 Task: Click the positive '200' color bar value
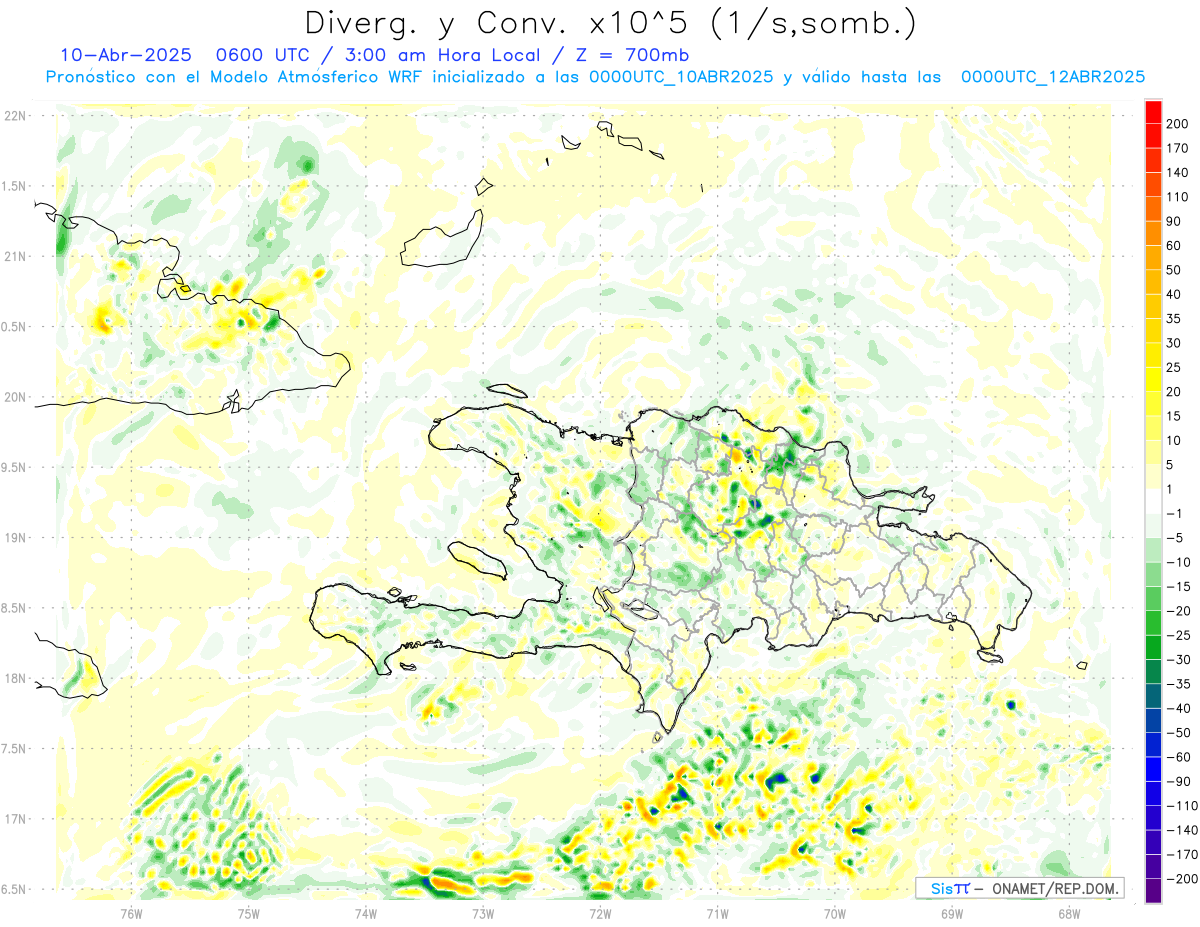(1179, 124)
